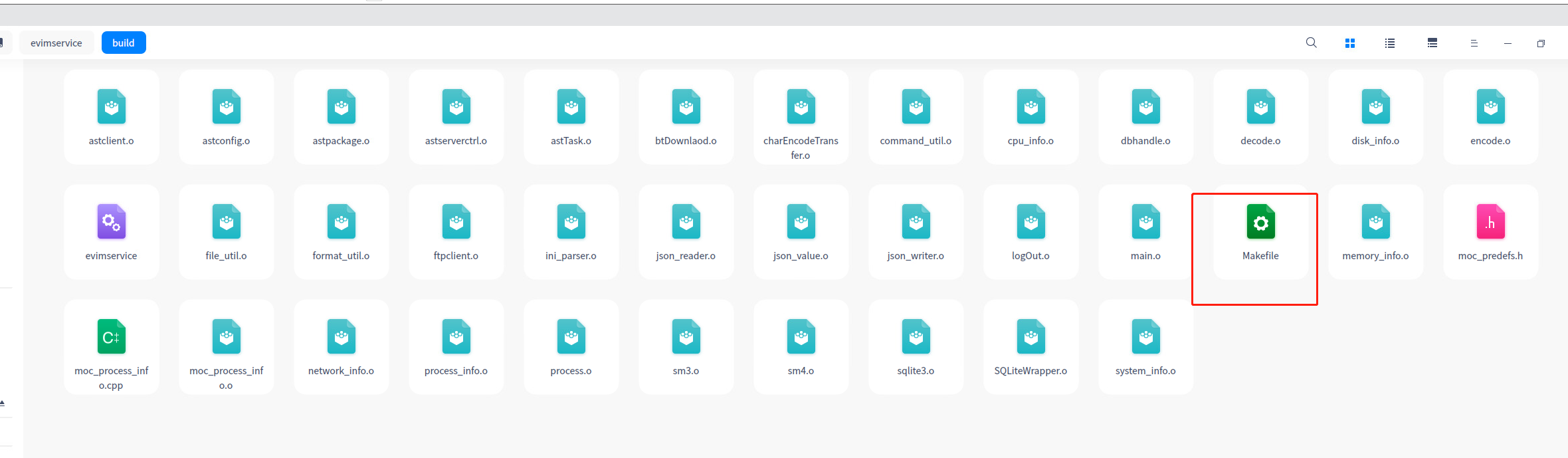
Task: Click the eject arrow in sidebar
Action: (3, 403)
